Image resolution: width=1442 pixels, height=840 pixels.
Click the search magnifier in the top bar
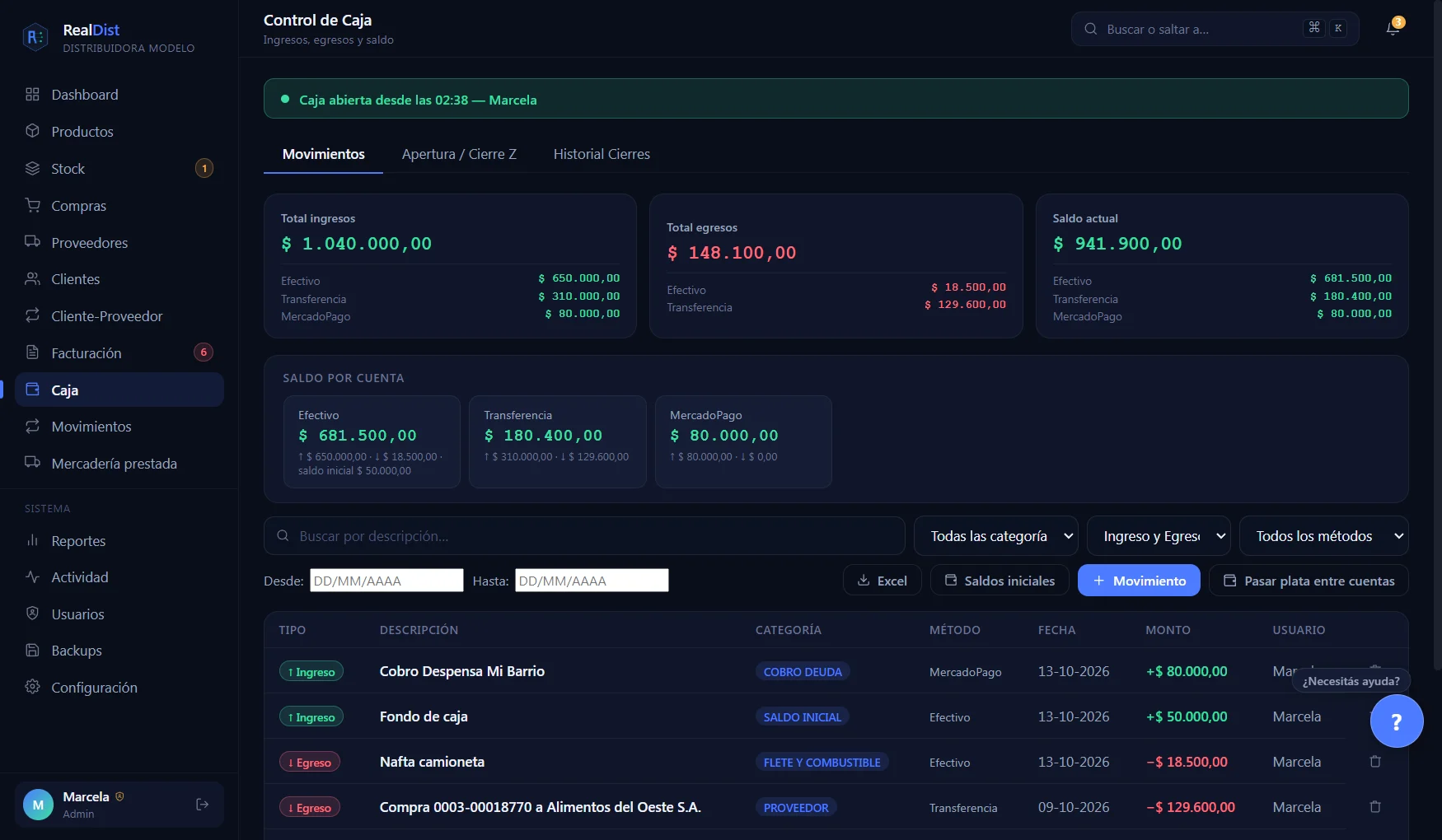pos(1090,29)
